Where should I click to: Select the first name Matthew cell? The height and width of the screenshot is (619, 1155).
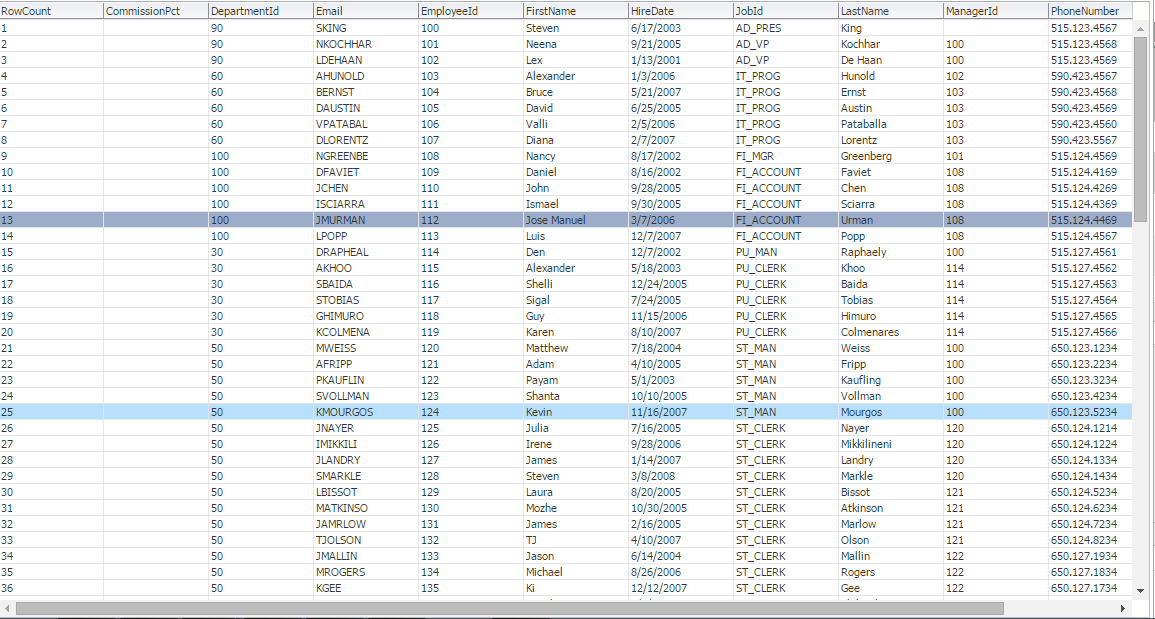tap(576, 348)
